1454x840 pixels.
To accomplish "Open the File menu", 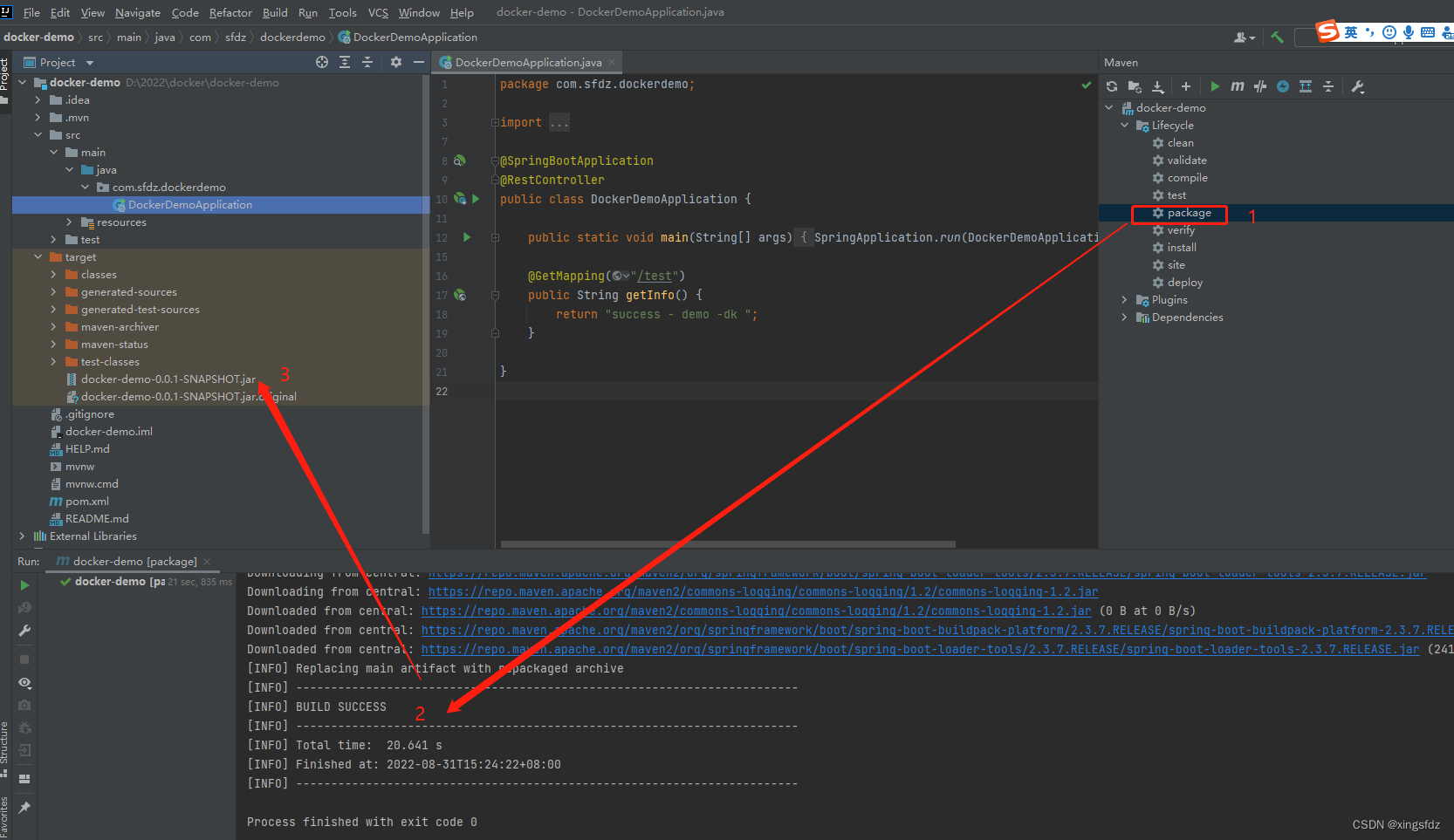I will pyautogui.click(x=31, y=12).
